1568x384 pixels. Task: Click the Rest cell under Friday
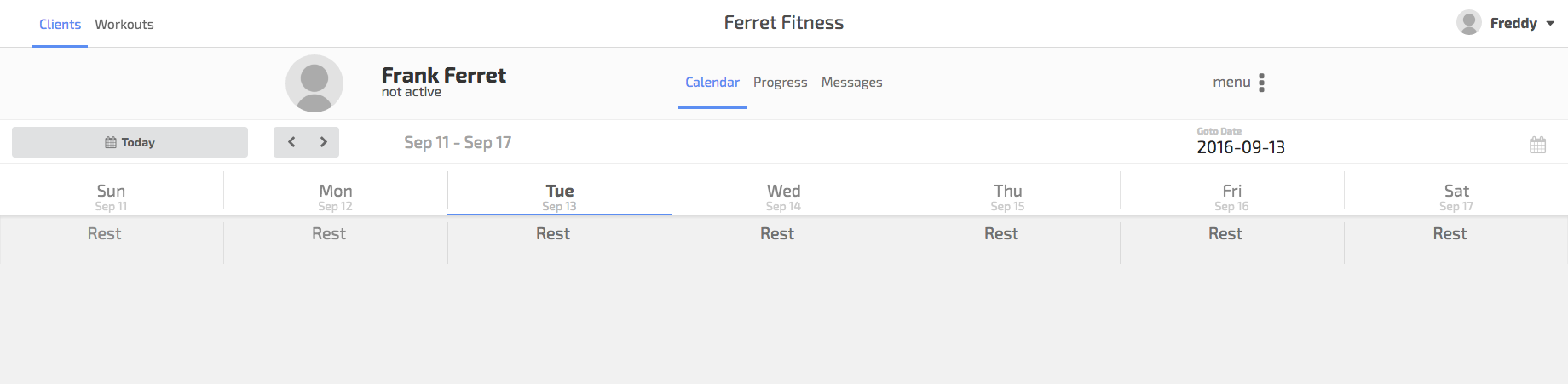1225,234
